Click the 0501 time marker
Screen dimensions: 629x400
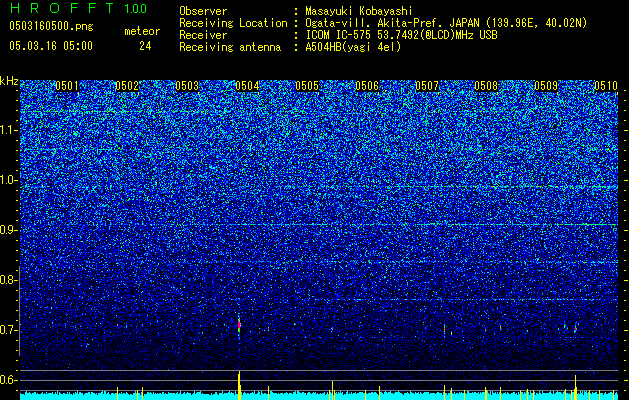click(x=67, y=86)
